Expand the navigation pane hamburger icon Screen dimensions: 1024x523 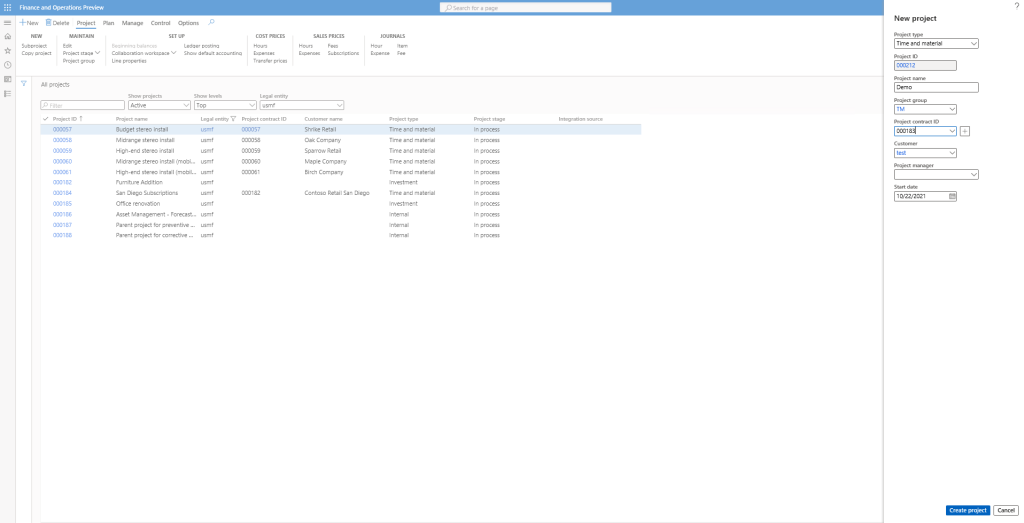point(7,23)
